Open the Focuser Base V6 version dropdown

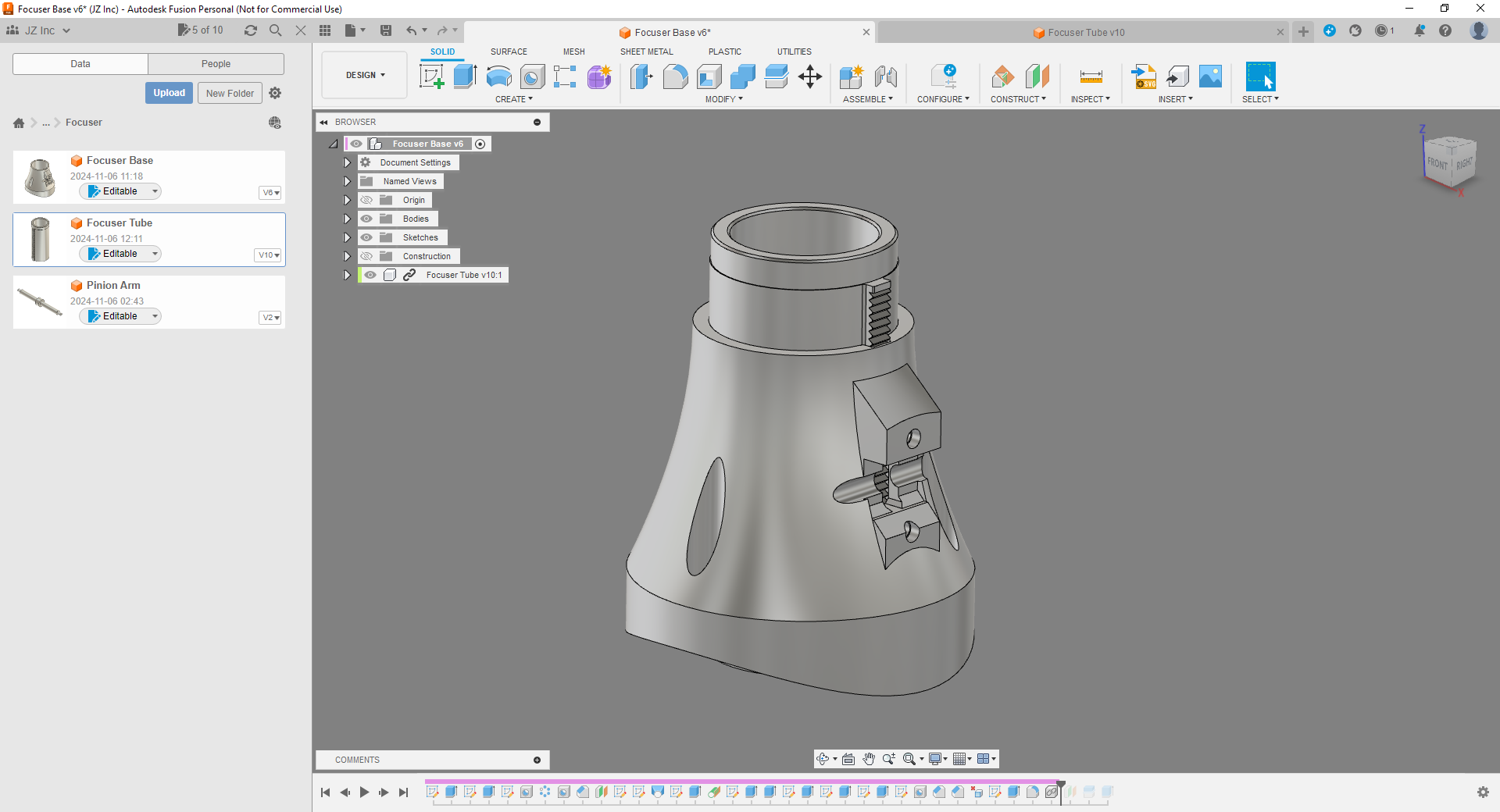[x=270, y=193]
